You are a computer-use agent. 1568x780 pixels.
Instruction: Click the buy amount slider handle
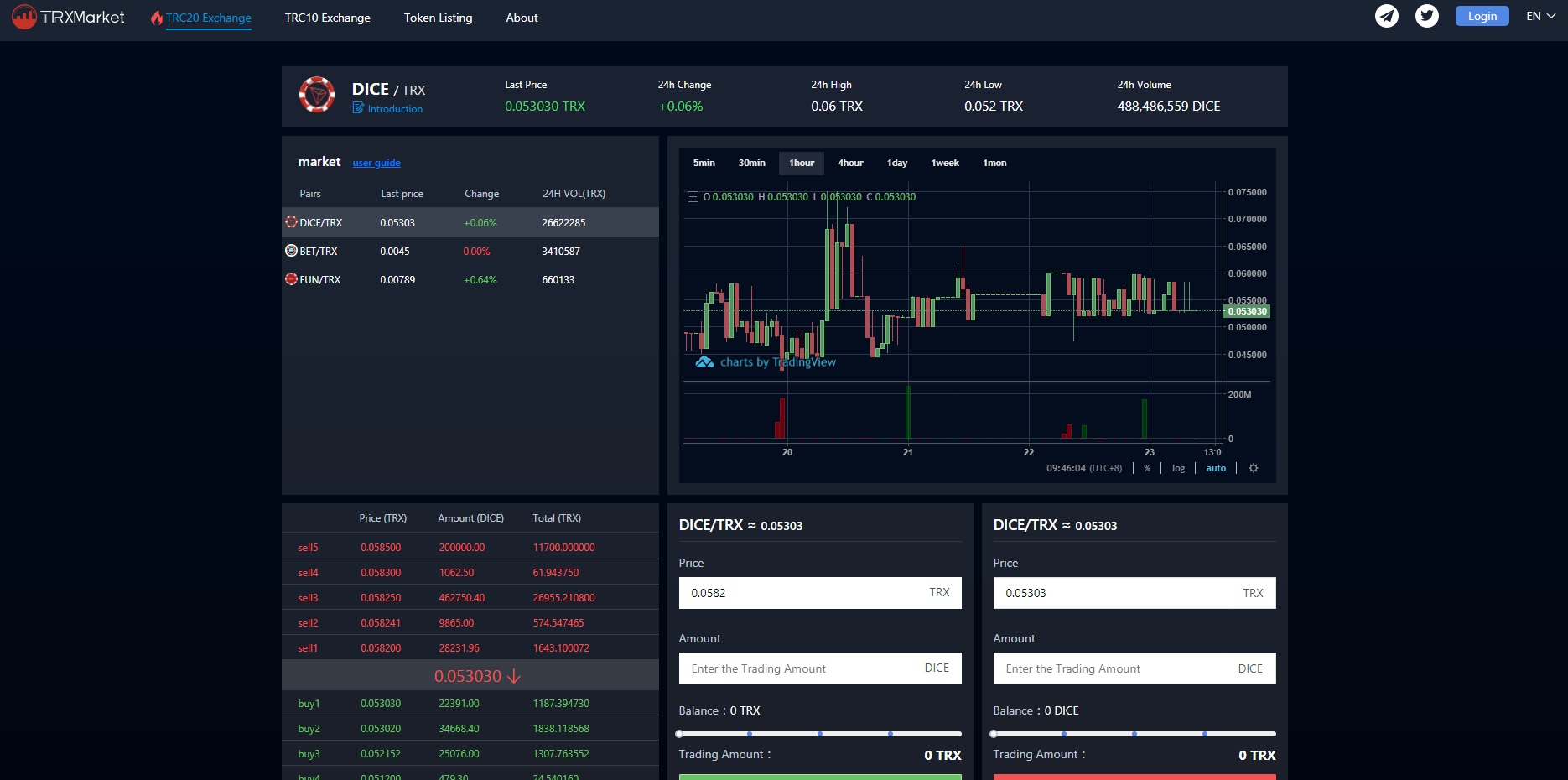click(680, 734)
